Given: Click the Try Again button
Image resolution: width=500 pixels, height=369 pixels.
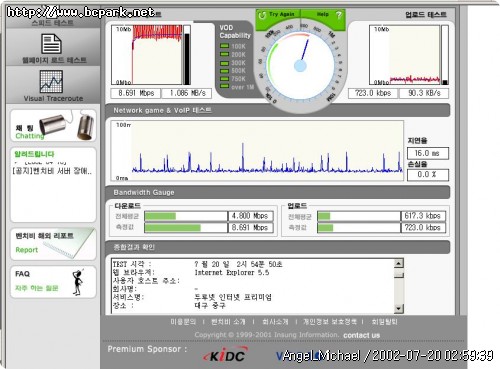Looking at the screenshot, I should pyautogui.click(x=278, y=15).
